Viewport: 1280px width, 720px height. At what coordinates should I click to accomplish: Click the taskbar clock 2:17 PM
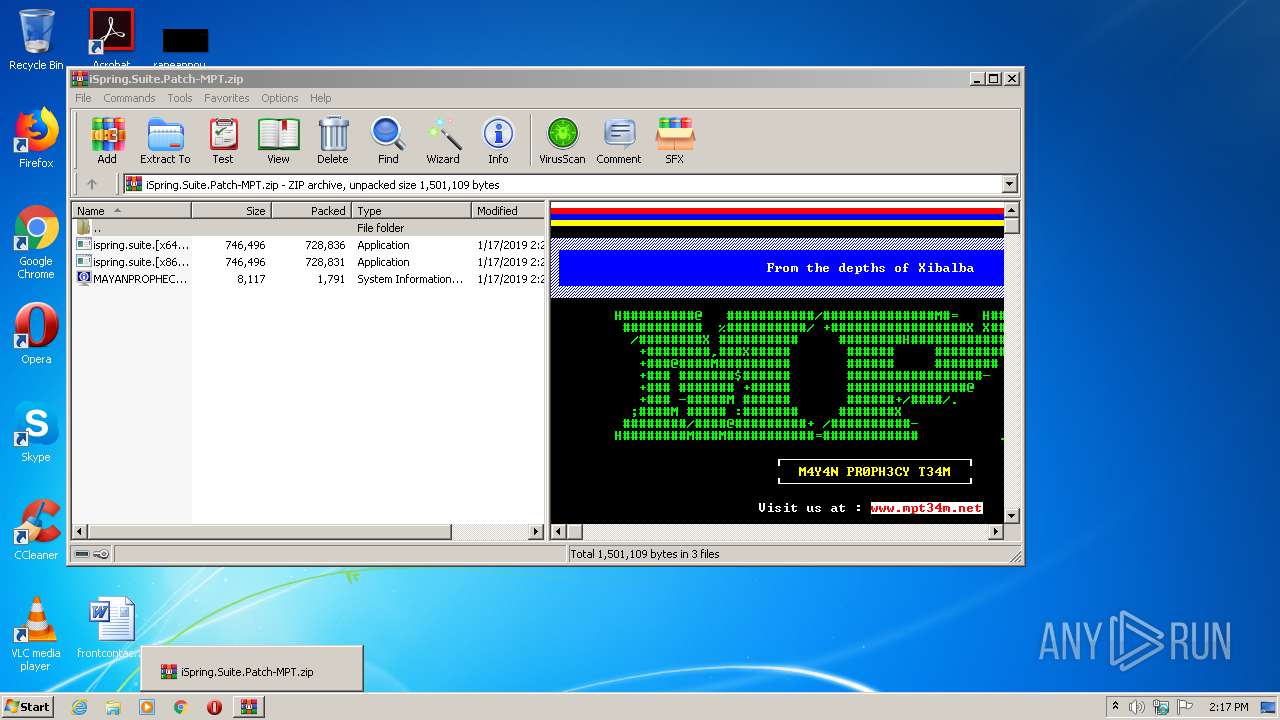(x=1229, y=707)
